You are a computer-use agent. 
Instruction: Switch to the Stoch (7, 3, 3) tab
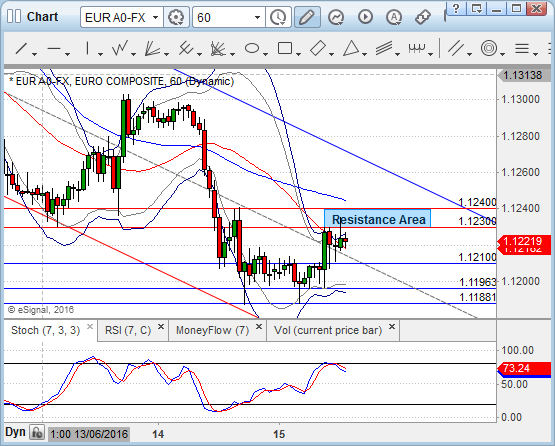click(x=46, y=330)
